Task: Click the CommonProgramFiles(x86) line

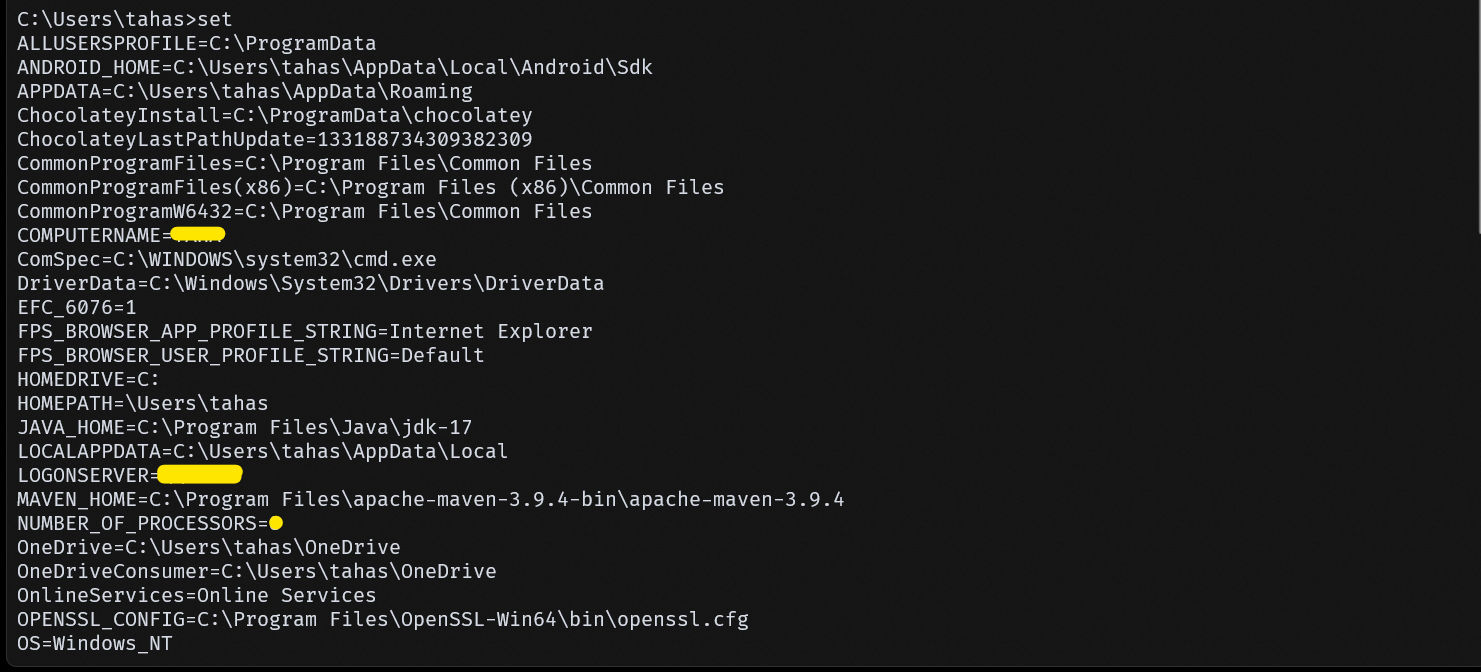Action: 370,187
